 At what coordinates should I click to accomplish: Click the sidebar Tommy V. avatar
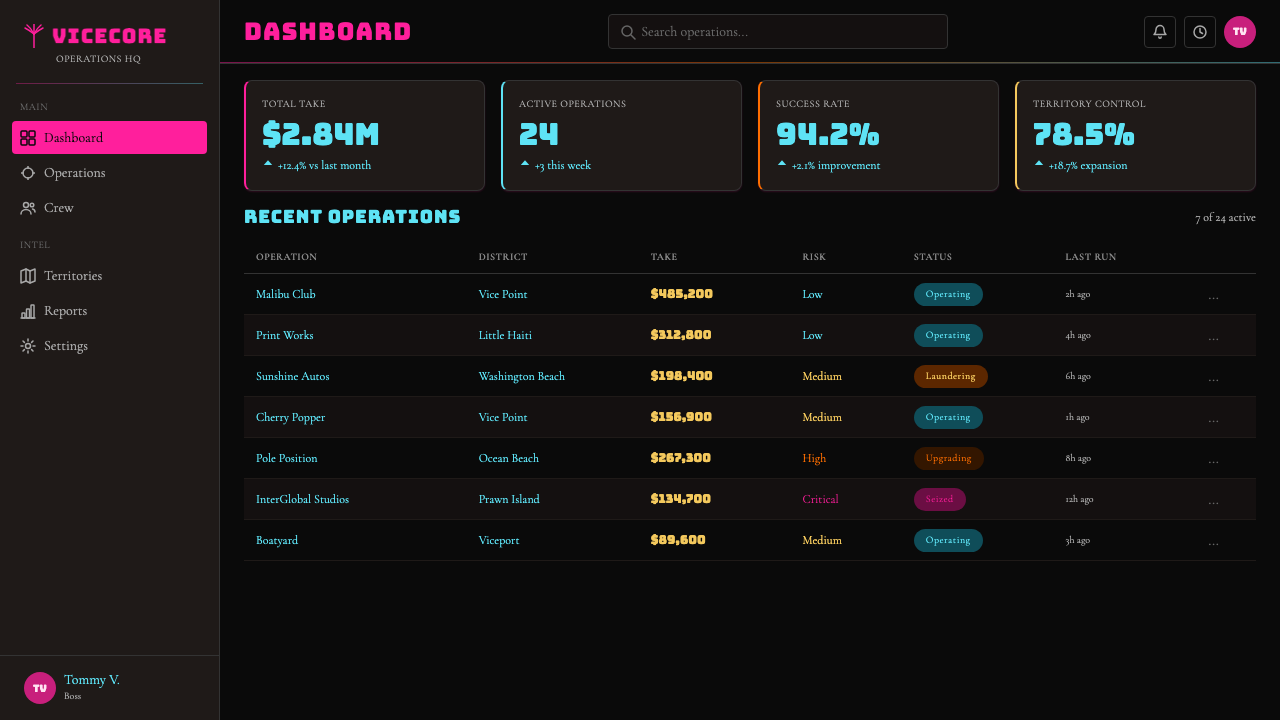click(x=40, y=688)
